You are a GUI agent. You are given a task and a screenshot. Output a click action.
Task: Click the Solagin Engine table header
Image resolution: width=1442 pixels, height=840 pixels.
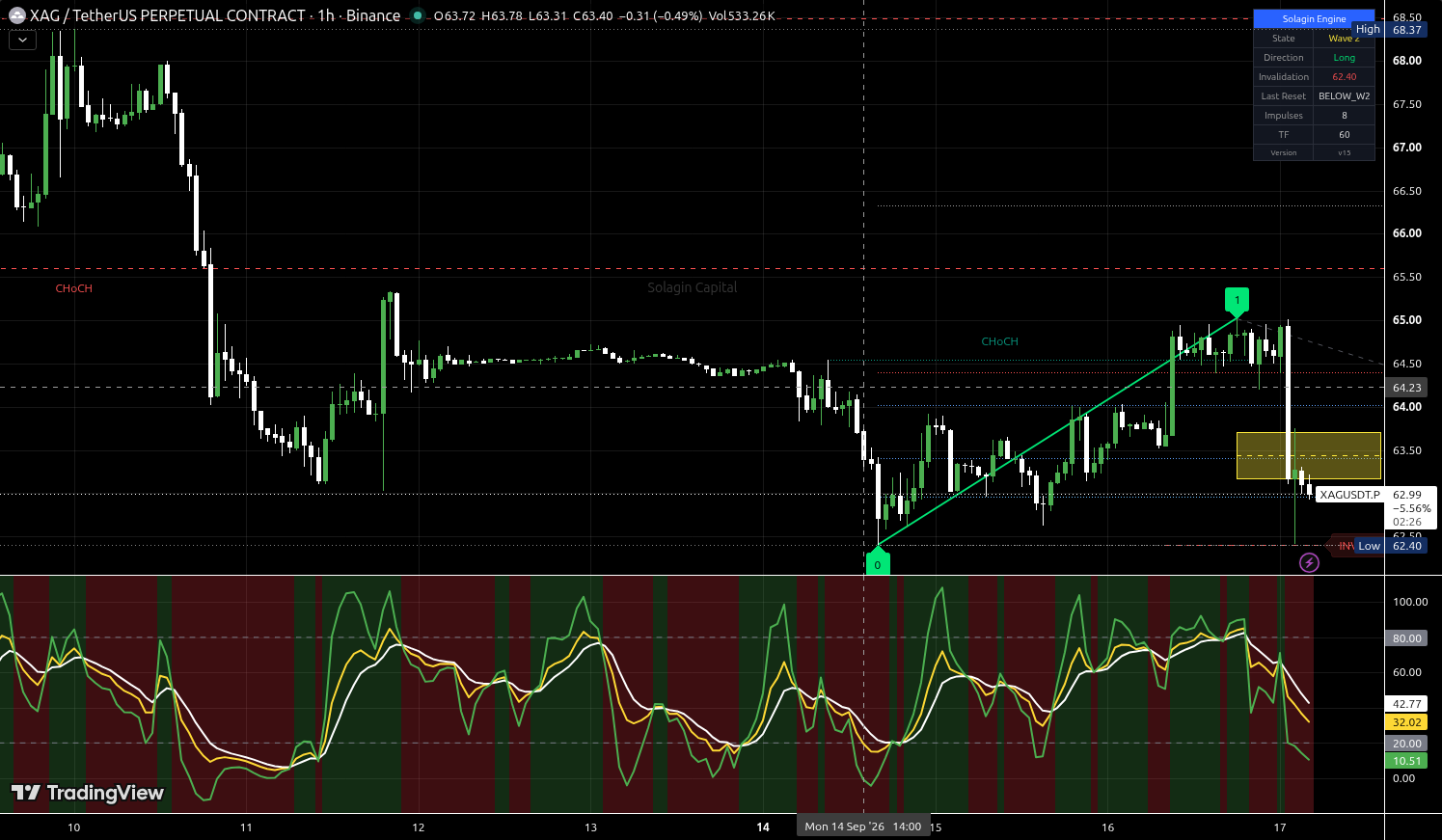(x=1314, y=18)
